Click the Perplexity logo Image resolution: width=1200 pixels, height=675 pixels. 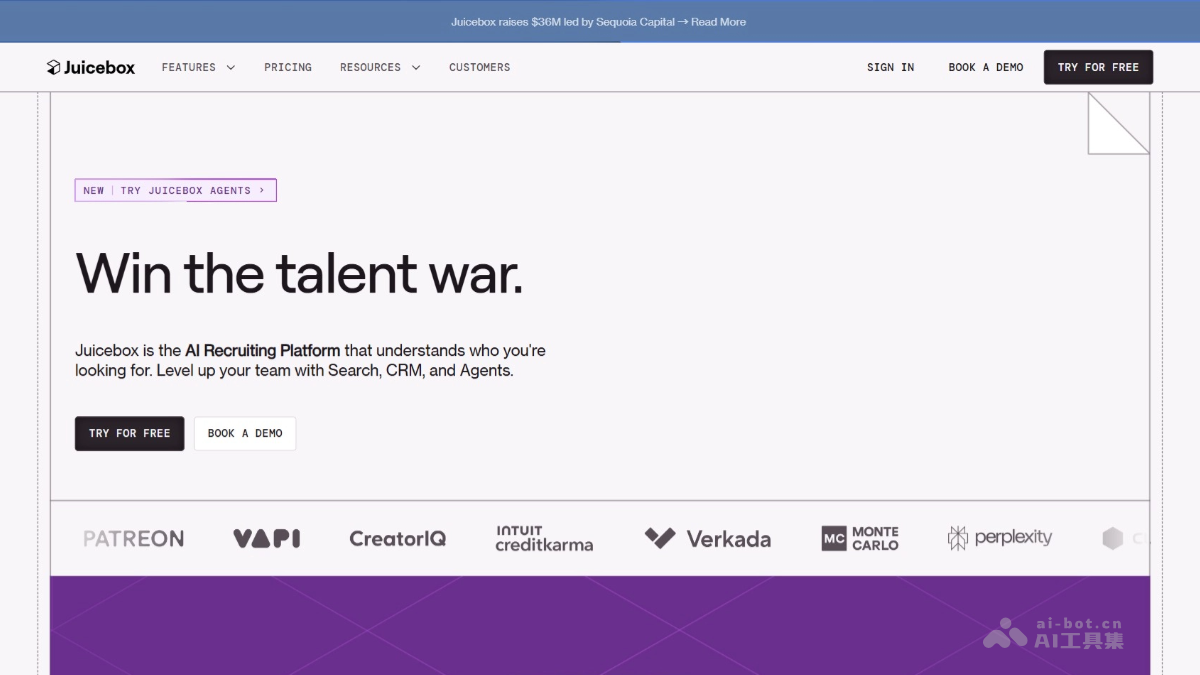pyautogui.click(x=1000, y=538)
